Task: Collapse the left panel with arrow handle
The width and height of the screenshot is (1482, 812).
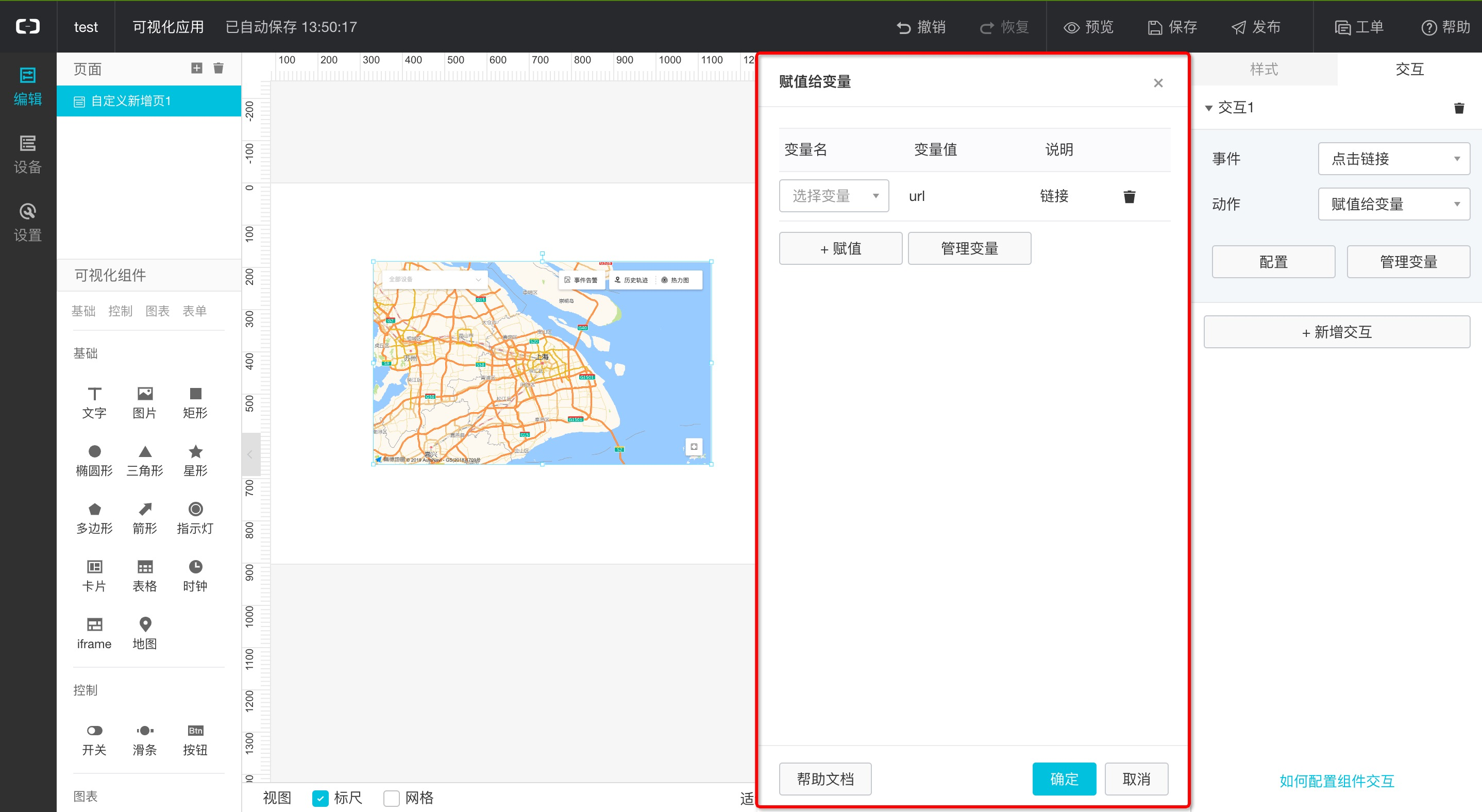Action: coord(250,454)
